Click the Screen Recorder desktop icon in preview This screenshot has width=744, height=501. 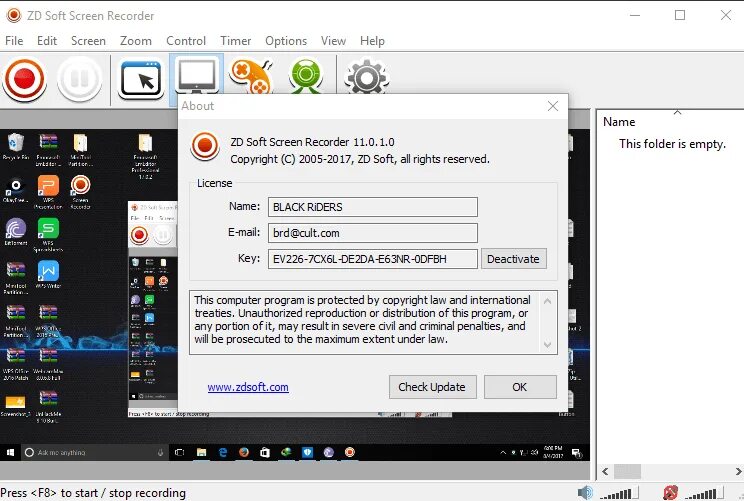80,192
